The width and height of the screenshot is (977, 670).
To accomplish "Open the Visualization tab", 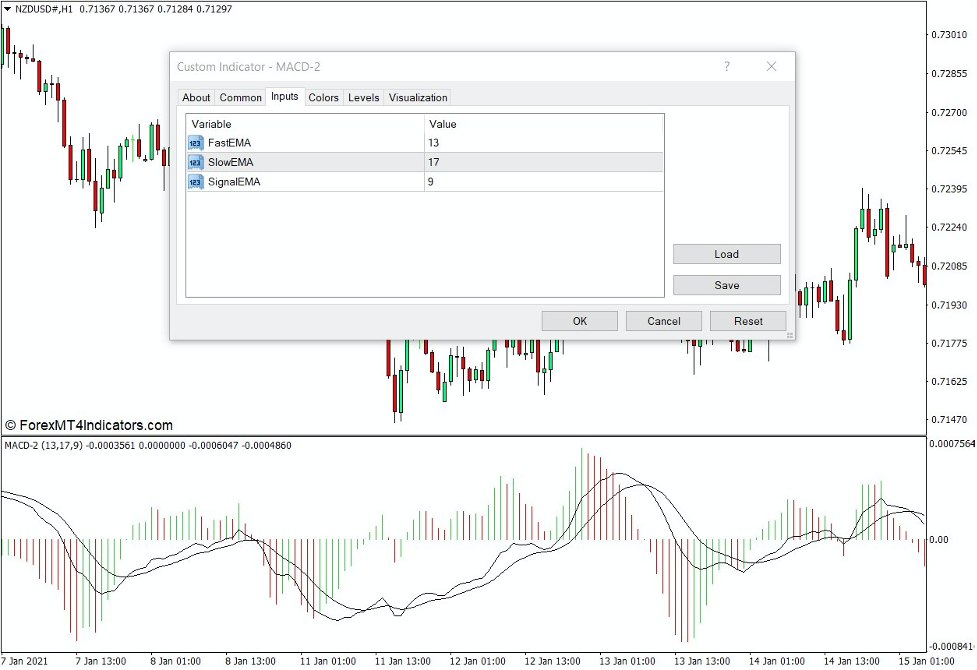I will coord(417,97).
